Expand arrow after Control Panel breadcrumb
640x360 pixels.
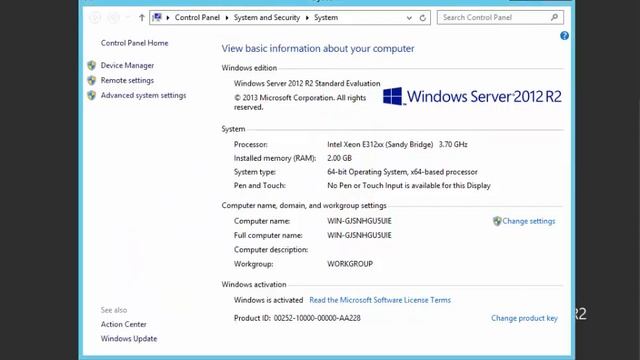[x=227, y=18]
